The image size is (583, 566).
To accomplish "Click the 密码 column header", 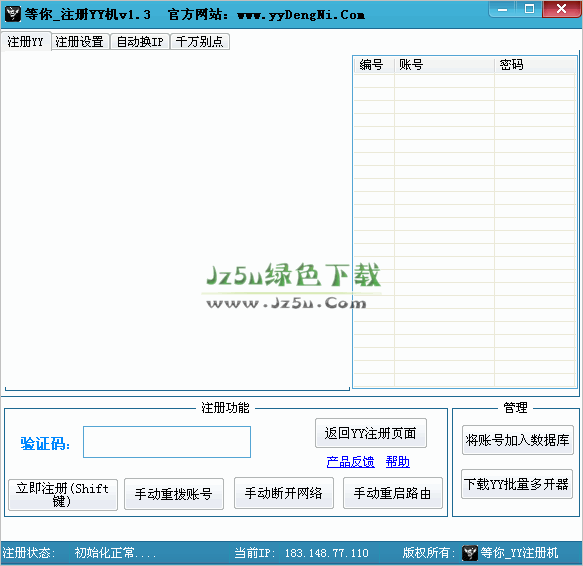I will tap(535, 65).
